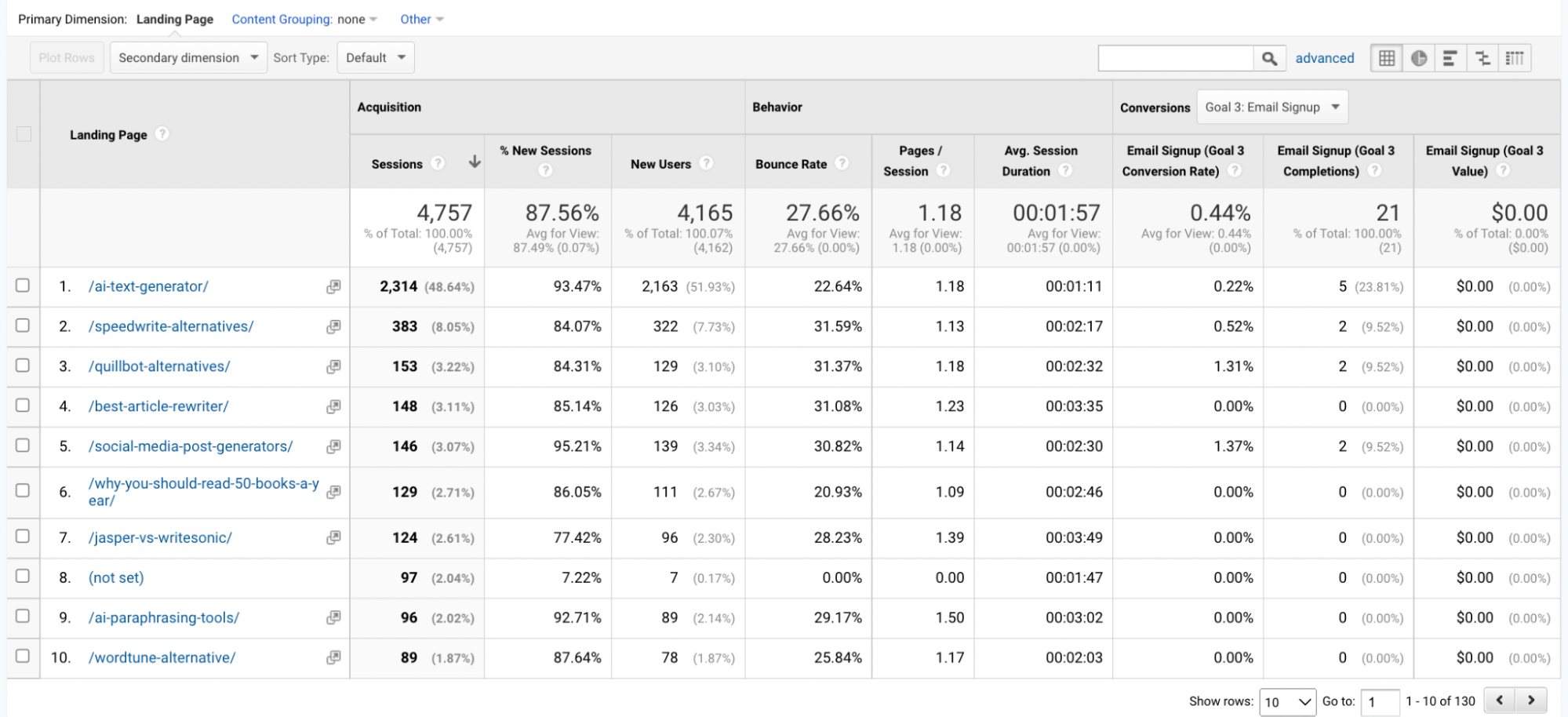Open the Secondary dimension menu
The width and height of the screenshot is (1568, 717).
187,57
